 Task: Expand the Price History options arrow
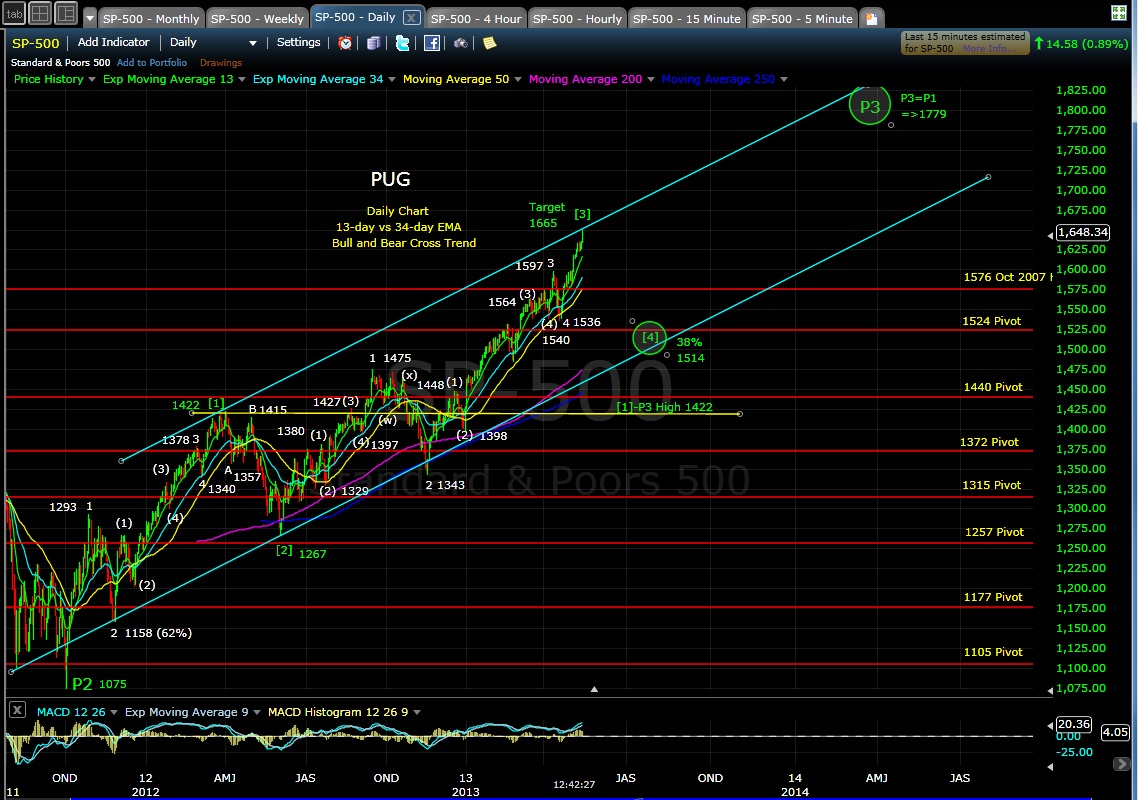tap(92, 79)
